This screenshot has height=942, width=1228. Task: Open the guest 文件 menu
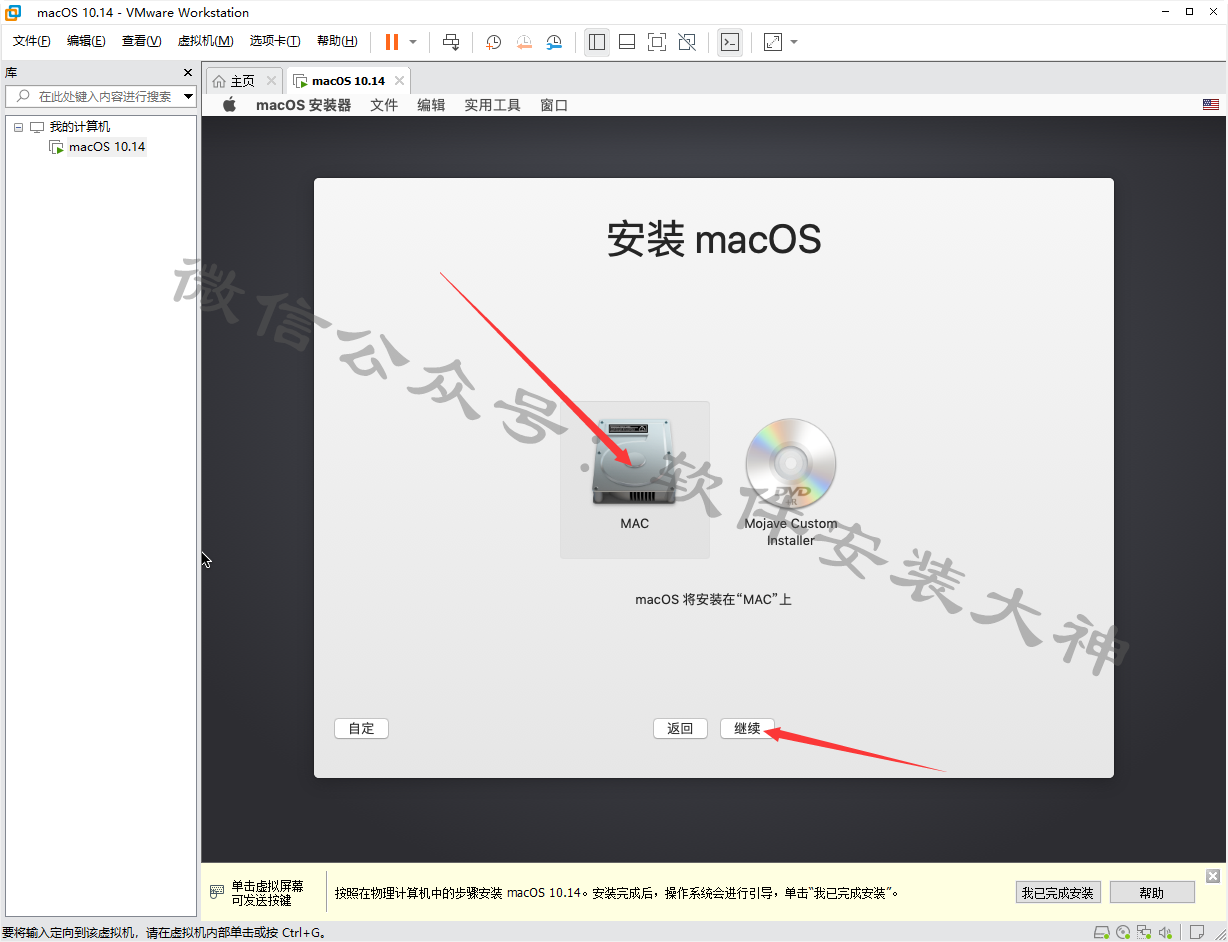point(384,105)
